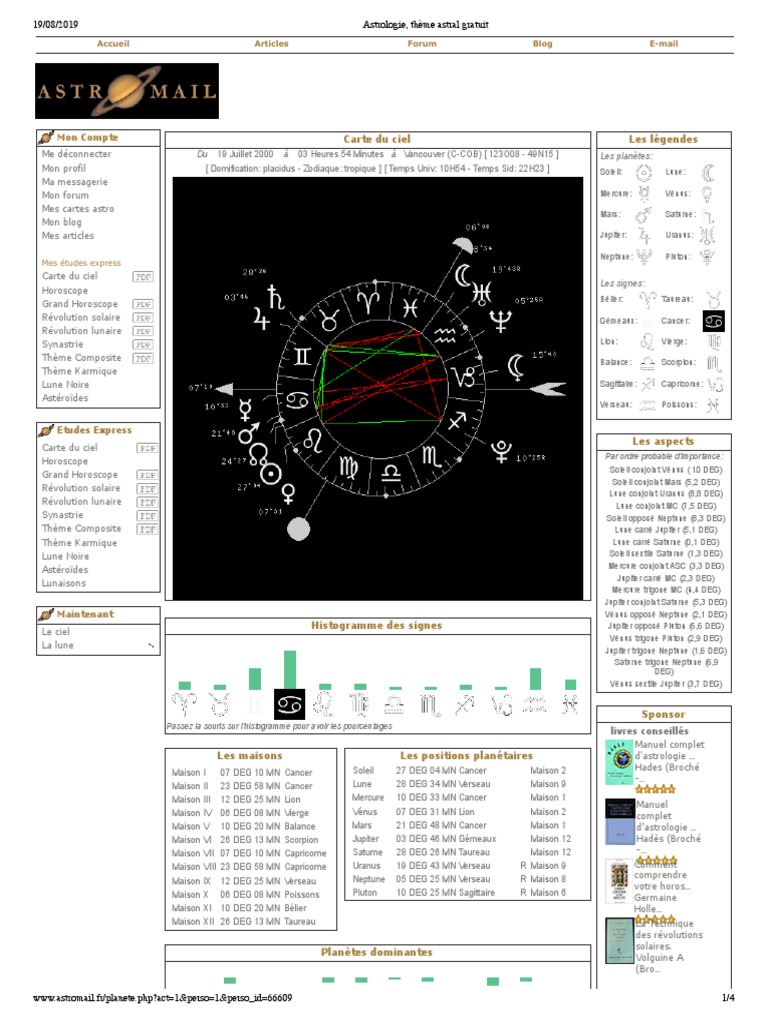Click the PDF icon next to Carte du ciel in Etudes Express
Screen dimensions: 768x1024
[147, 448]
